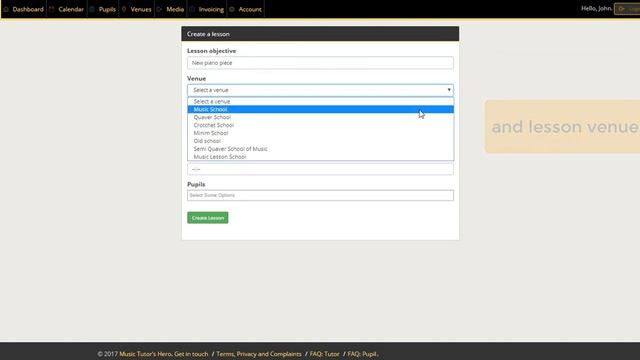Open the Dashboard nav item
Image resolution: width=640 pixels, height=360 pixels.
coord(24,9)
